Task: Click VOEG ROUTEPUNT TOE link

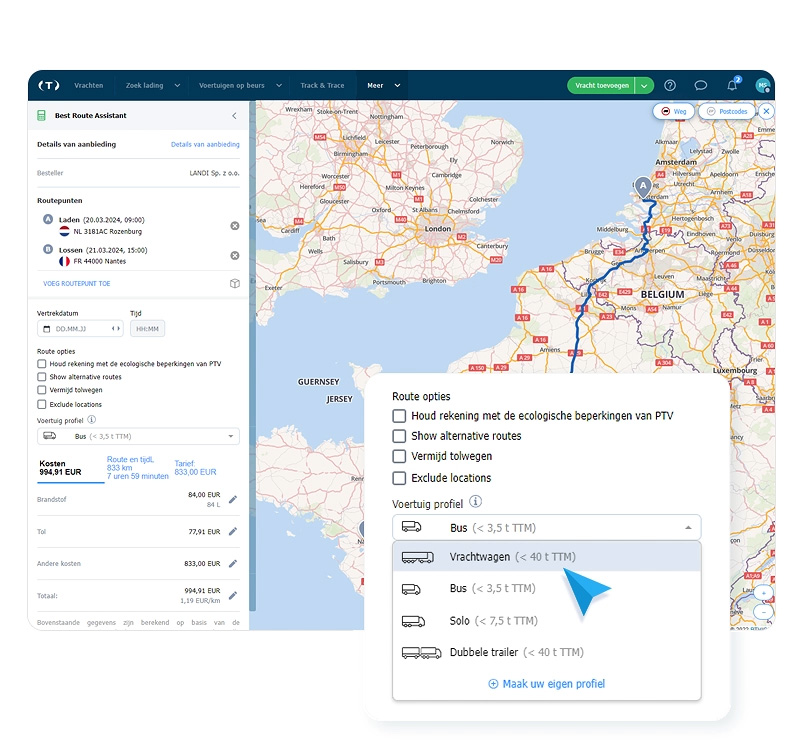Action: [77, 283]
